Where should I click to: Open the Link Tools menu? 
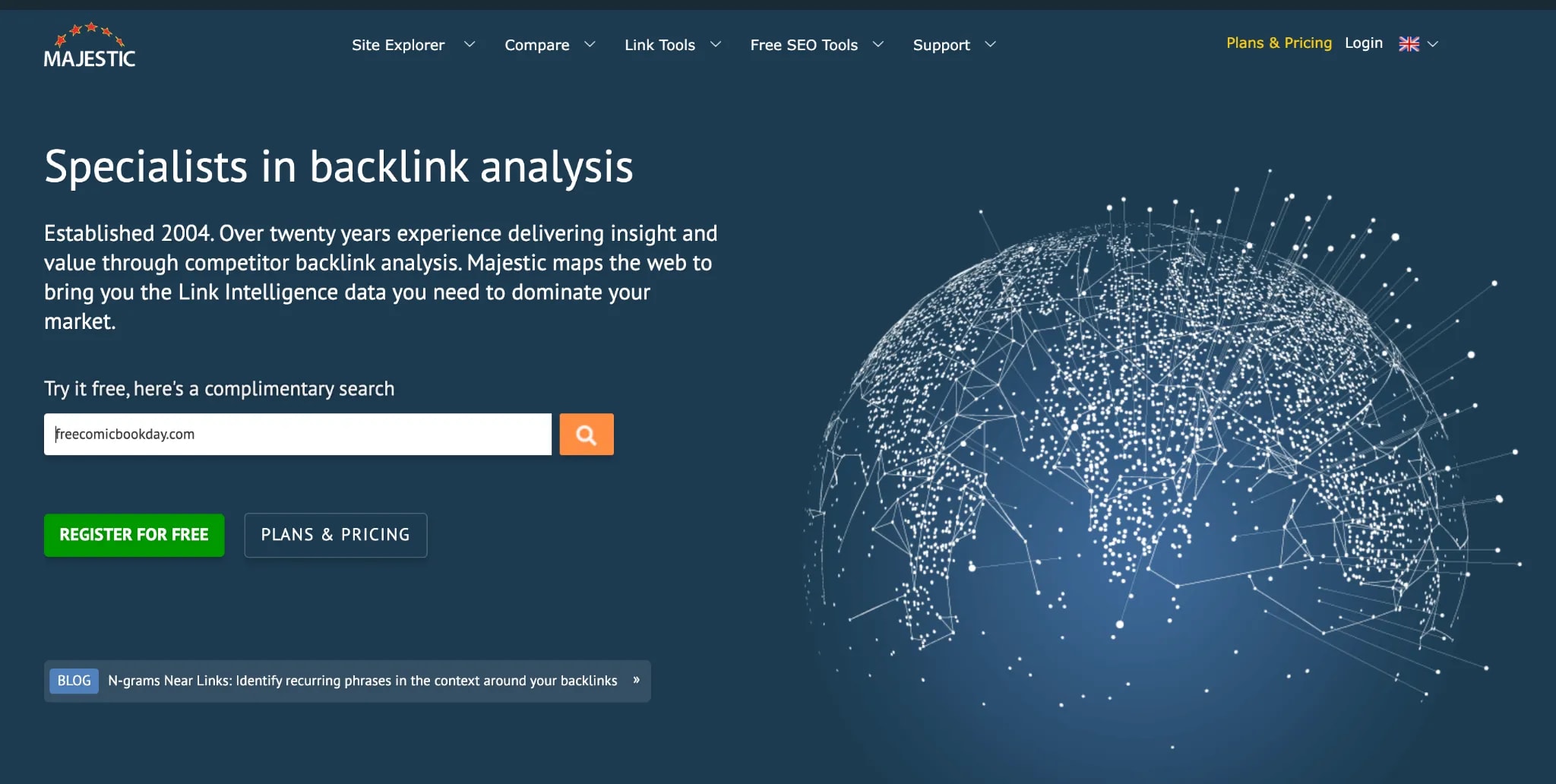659,45
